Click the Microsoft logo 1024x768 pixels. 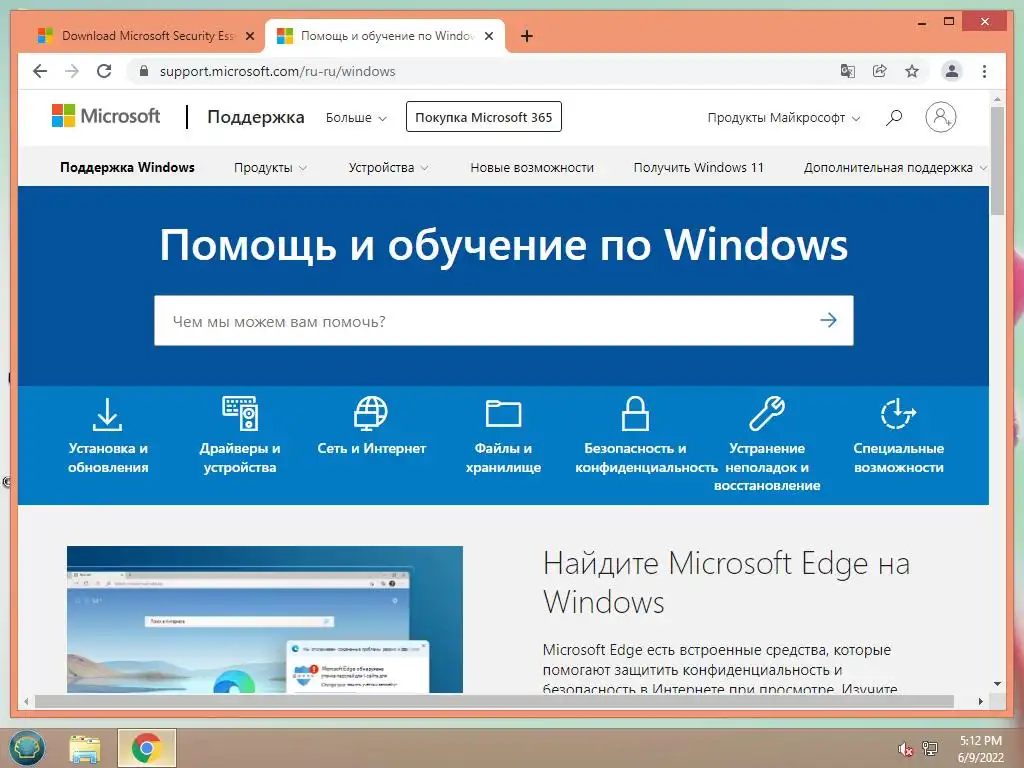click(106, 116)
